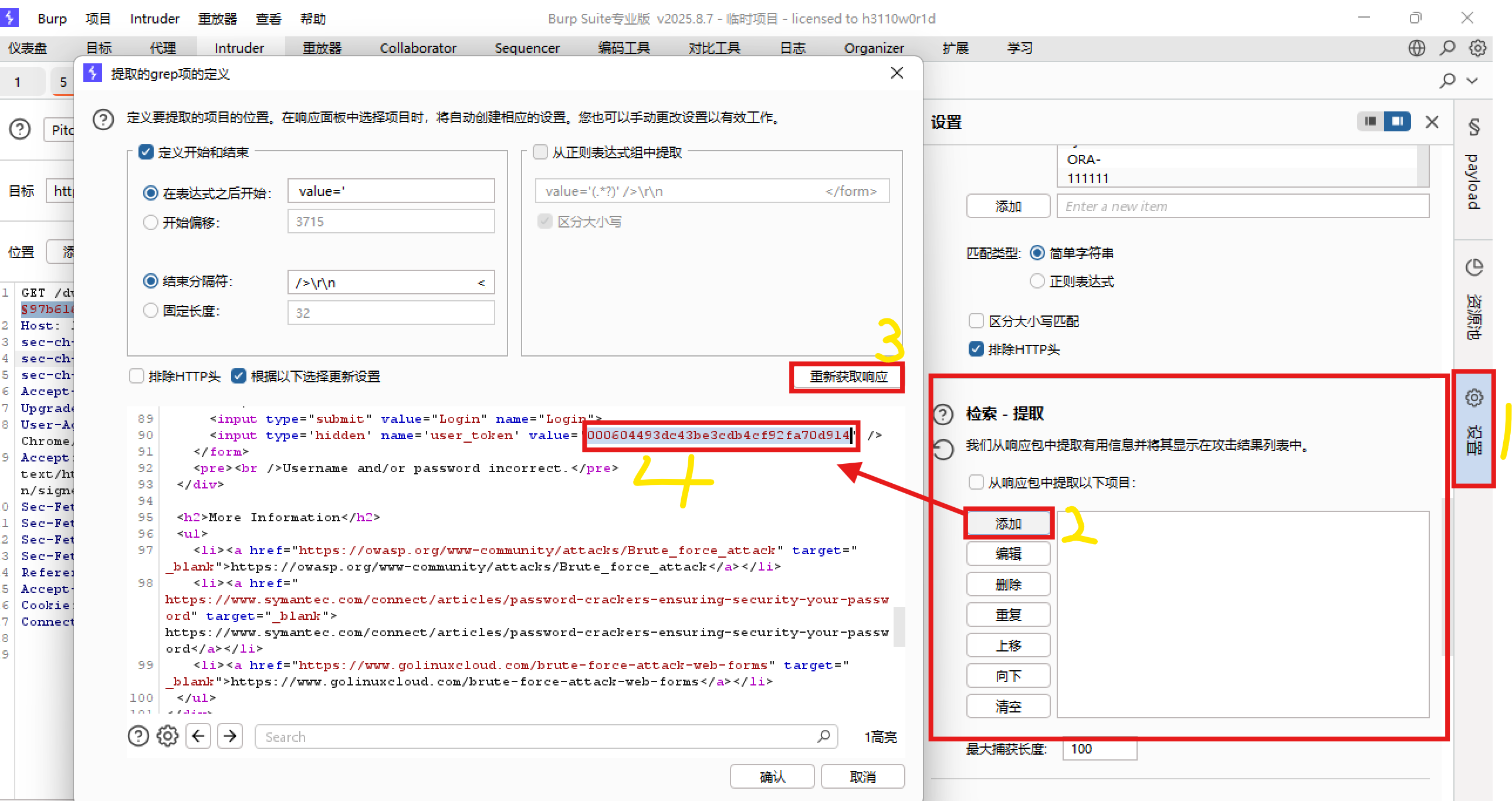Enable 从正则表达式组中提取 checkbox
The width and height of the screenshot is (1512, 801).
point(540,152)
